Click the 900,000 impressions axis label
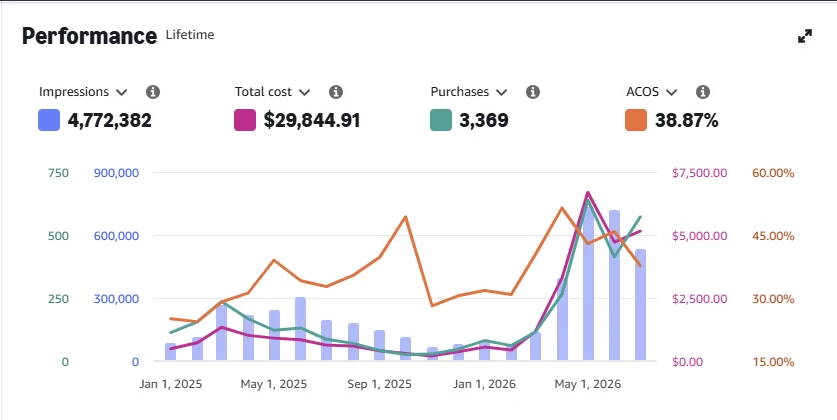The width and height of the screenshot is (837, 420). [116, 173]
